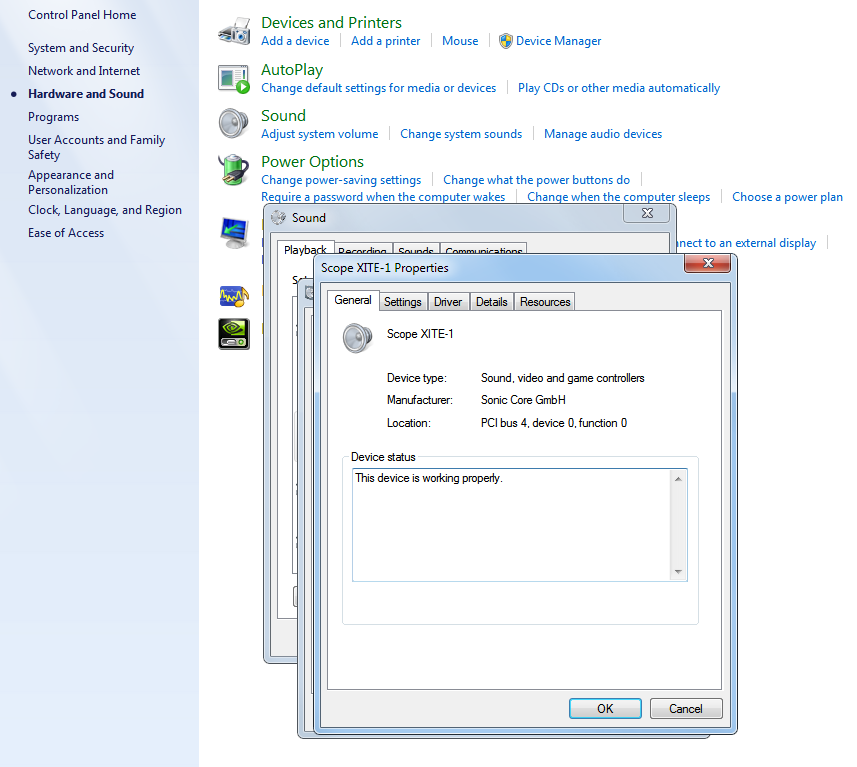
Task: Open Mouse settings link
Action: click(x=460, y=41)
